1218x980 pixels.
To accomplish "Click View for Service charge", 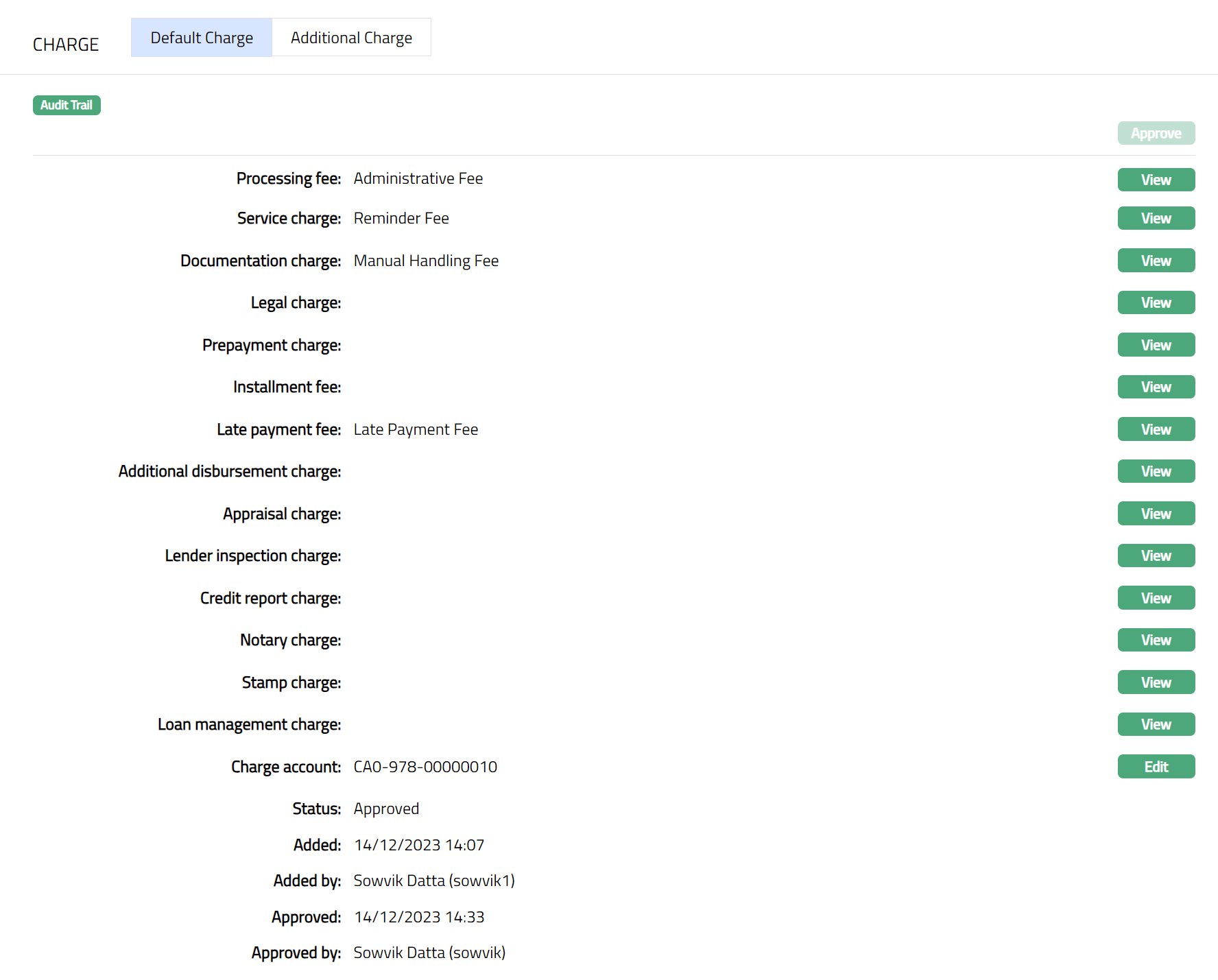I will pyautogui.click(x=1156, y=218).
